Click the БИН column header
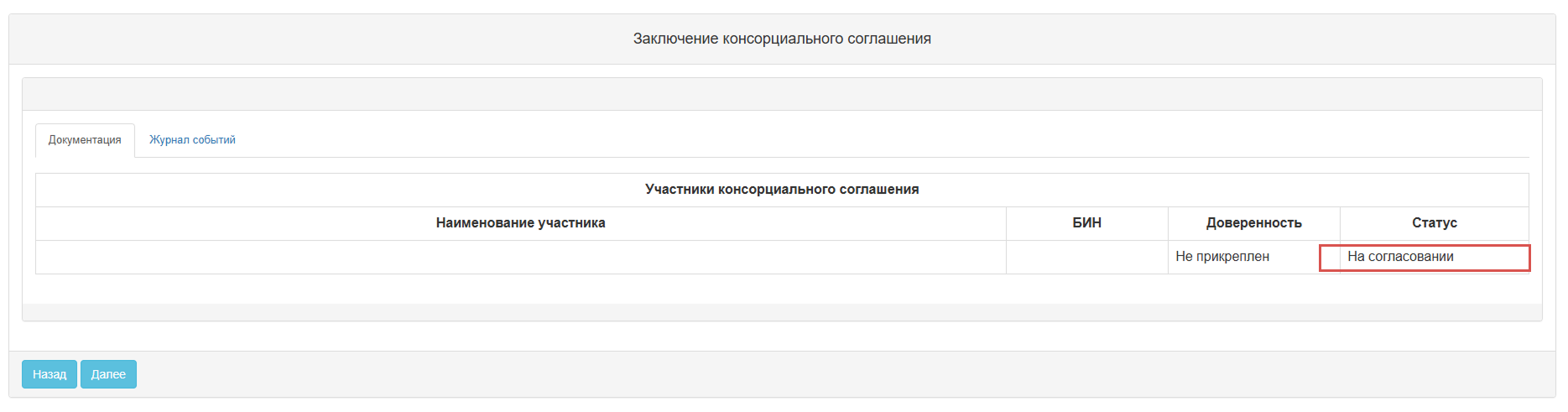1568x412 pixels. click(1086, 223)
